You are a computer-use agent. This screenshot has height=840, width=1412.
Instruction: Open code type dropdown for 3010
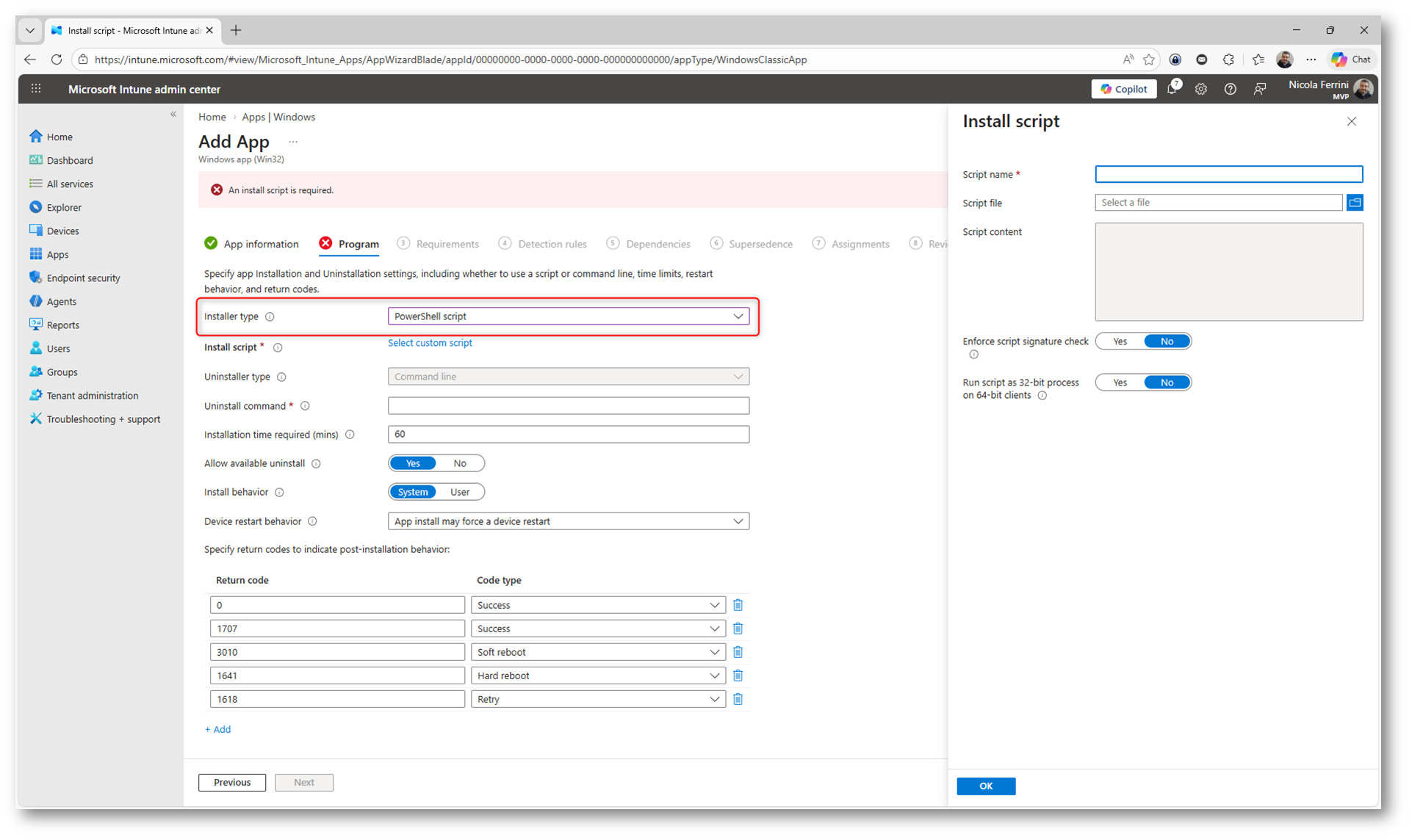point(597,652)
